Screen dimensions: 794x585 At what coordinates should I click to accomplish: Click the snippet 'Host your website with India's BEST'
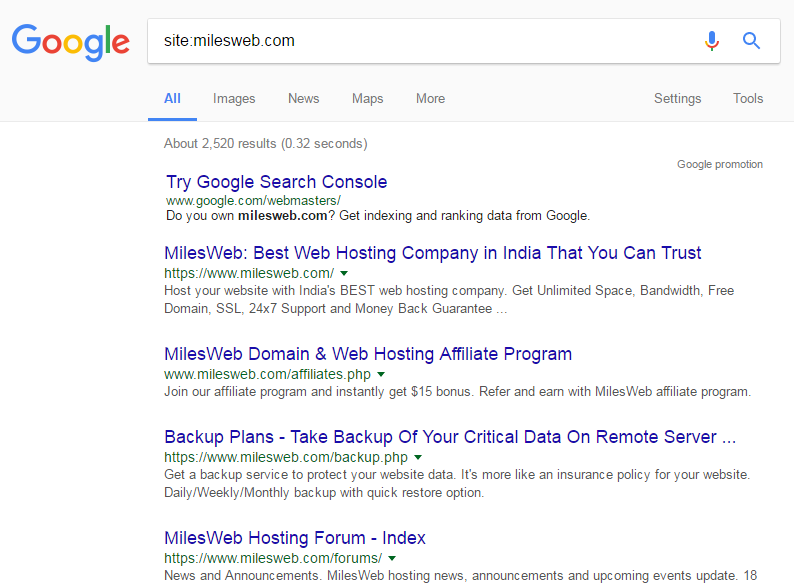click(x=449, y=299)
